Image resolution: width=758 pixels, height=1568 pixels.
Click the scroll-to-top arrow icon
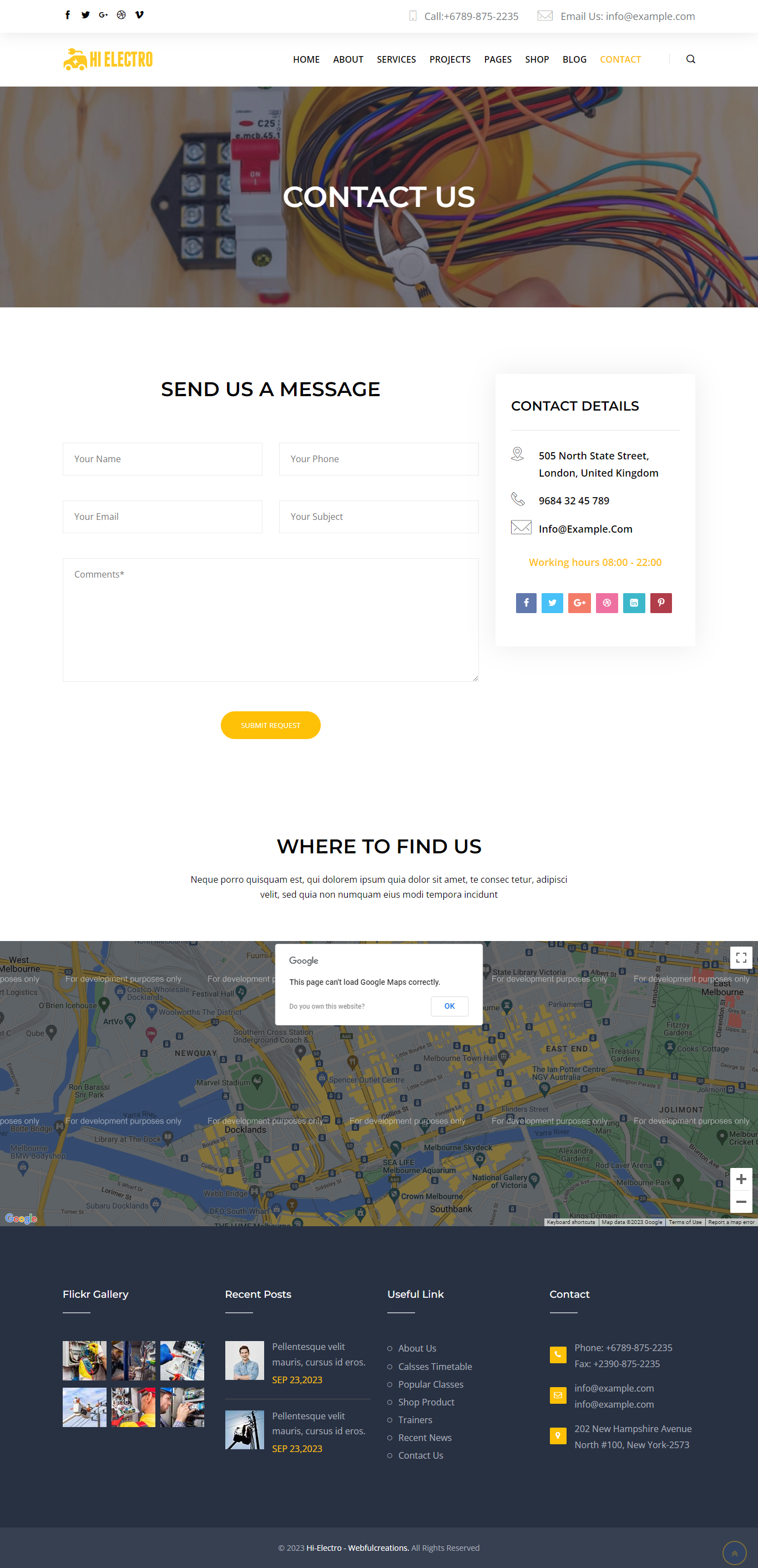coord(734,1553)
